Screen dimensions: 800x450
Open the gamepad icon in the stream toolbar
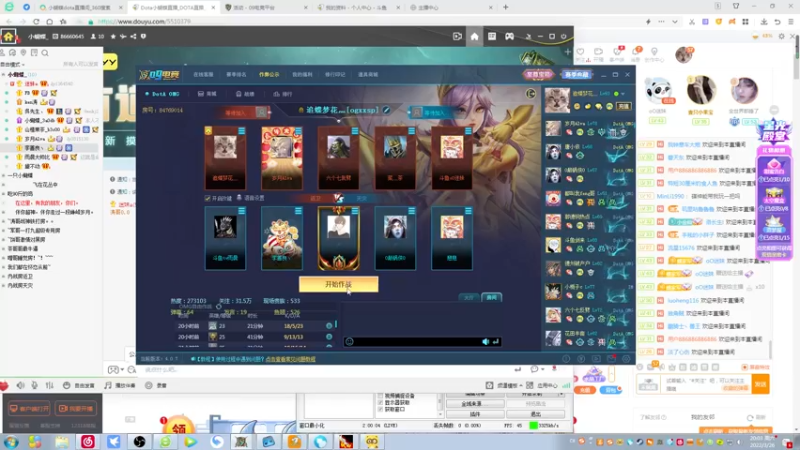(509, 37)
